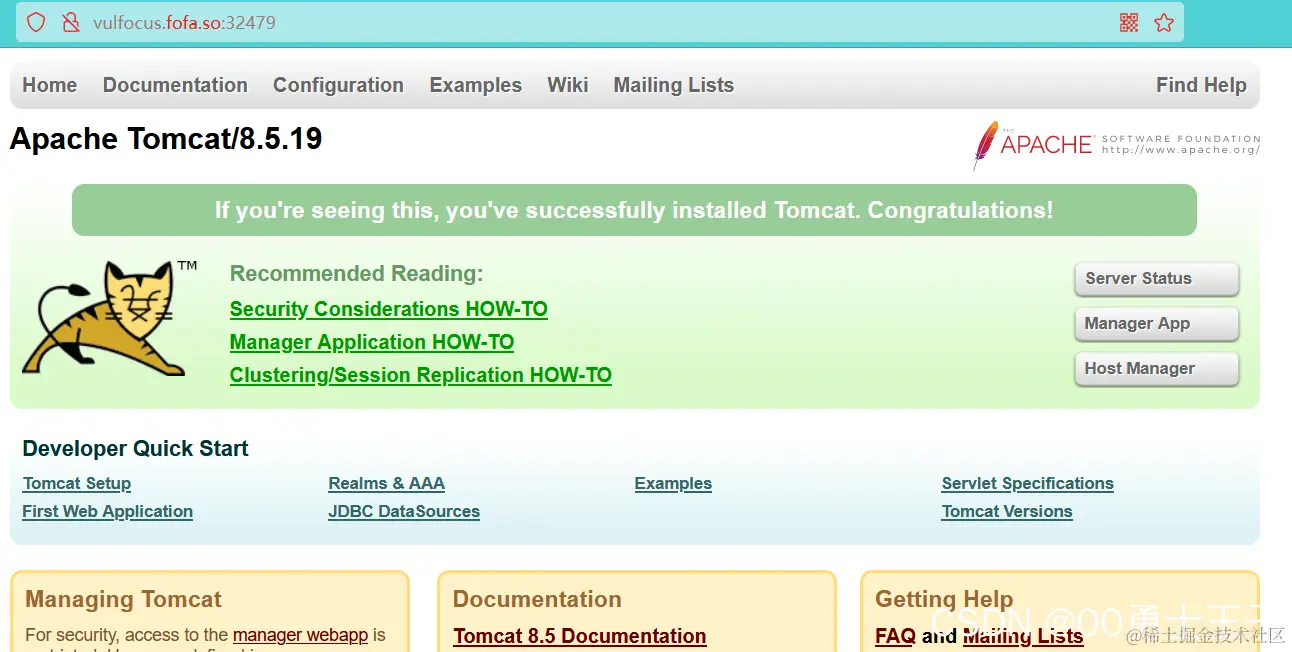This screenshot has height=652, width=1292.
Task: Open the Documentation navigation item
Action: 175,85
